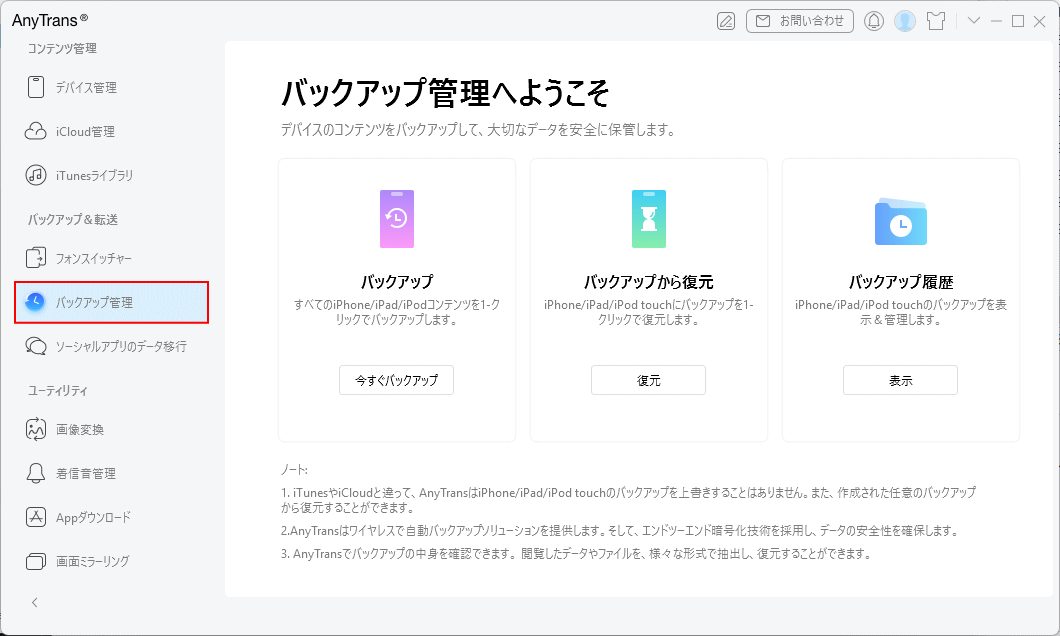Click the ユーティリティ section header
The image size is (1060, 636).
click(58, 391)
